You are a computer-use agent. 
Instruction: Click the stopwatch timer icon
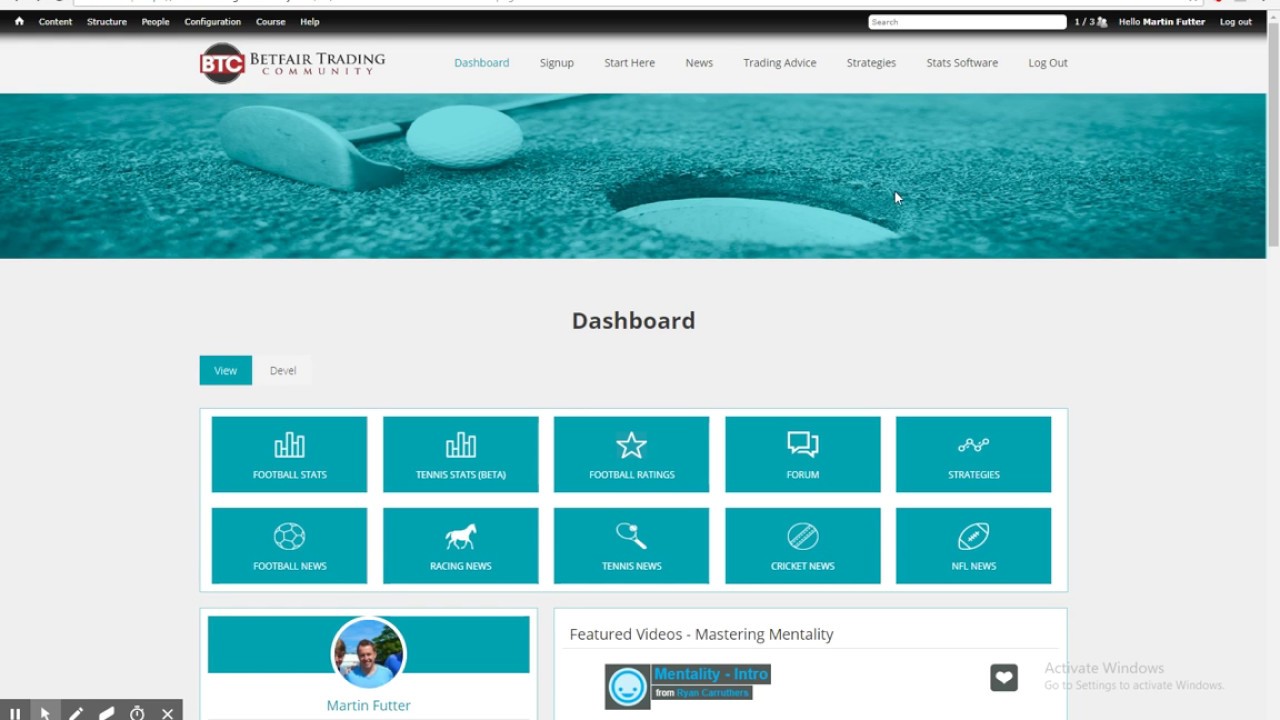(137, 713)
